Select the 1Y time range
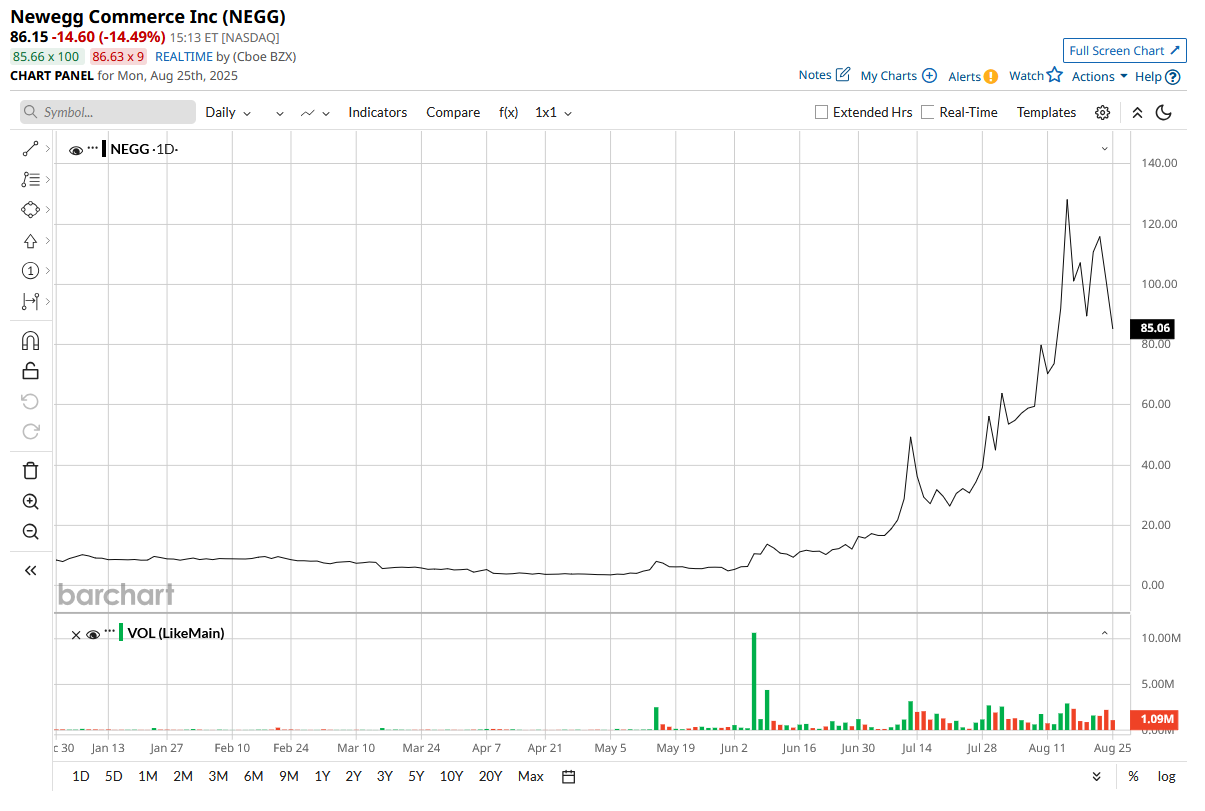The width and height of the screenshot is (1205, 811). coord(322,776)
